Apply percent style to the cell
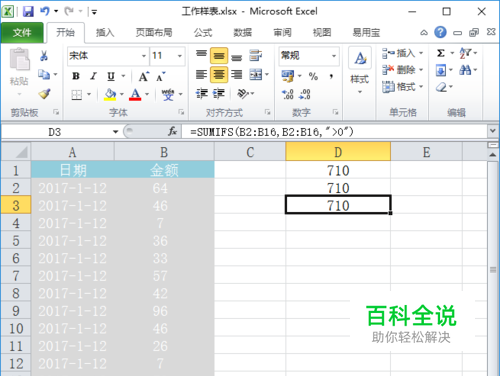The height and width of the screenshot is (376, 500). click(313, 76)
